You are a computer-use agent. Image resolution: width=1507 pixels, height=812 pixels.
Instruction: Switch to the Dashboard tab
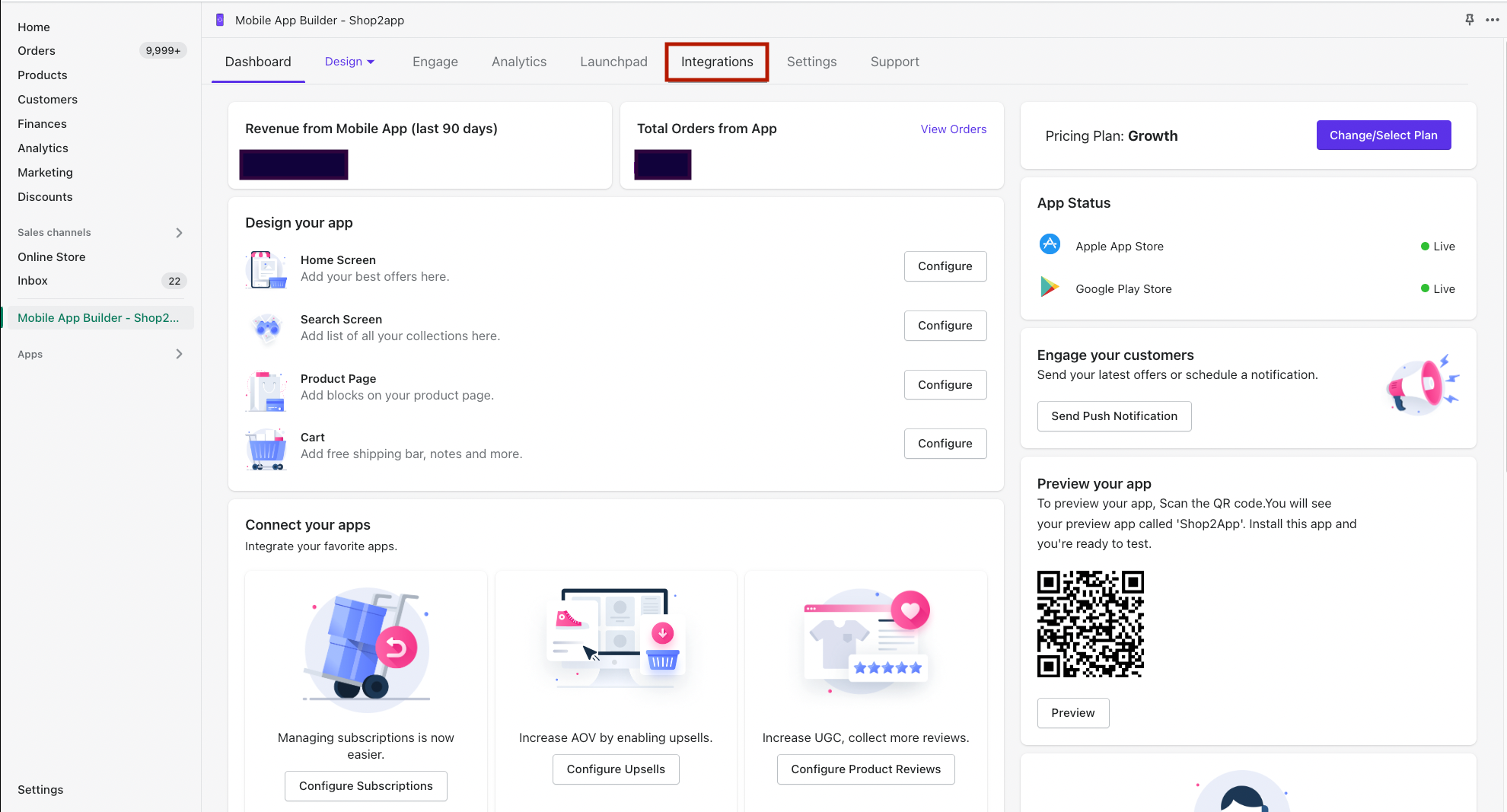pos(258,62)
